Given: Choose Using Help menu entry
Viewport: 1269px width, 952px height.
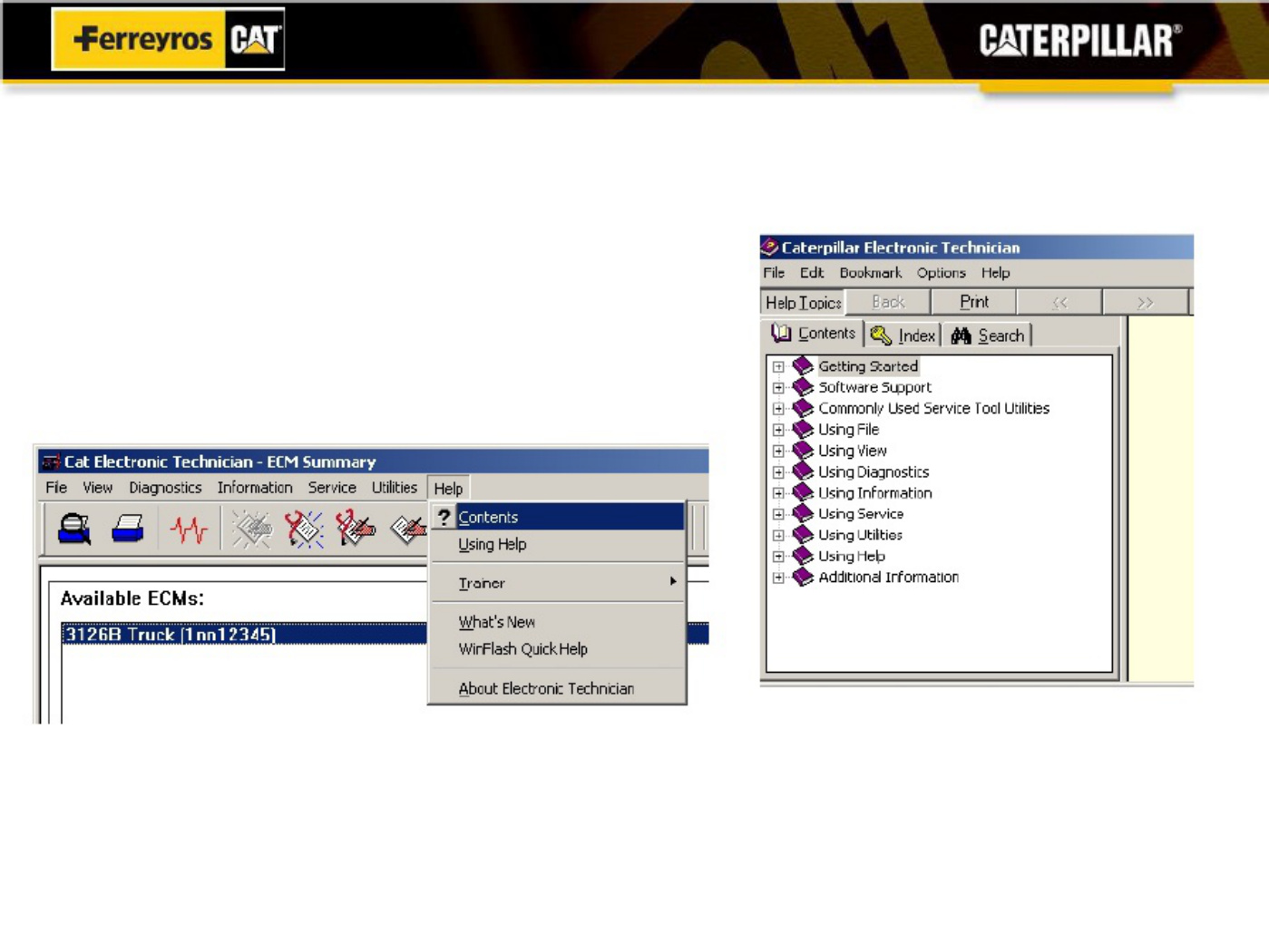Looking at the screenshot, I should pos(557,544).
